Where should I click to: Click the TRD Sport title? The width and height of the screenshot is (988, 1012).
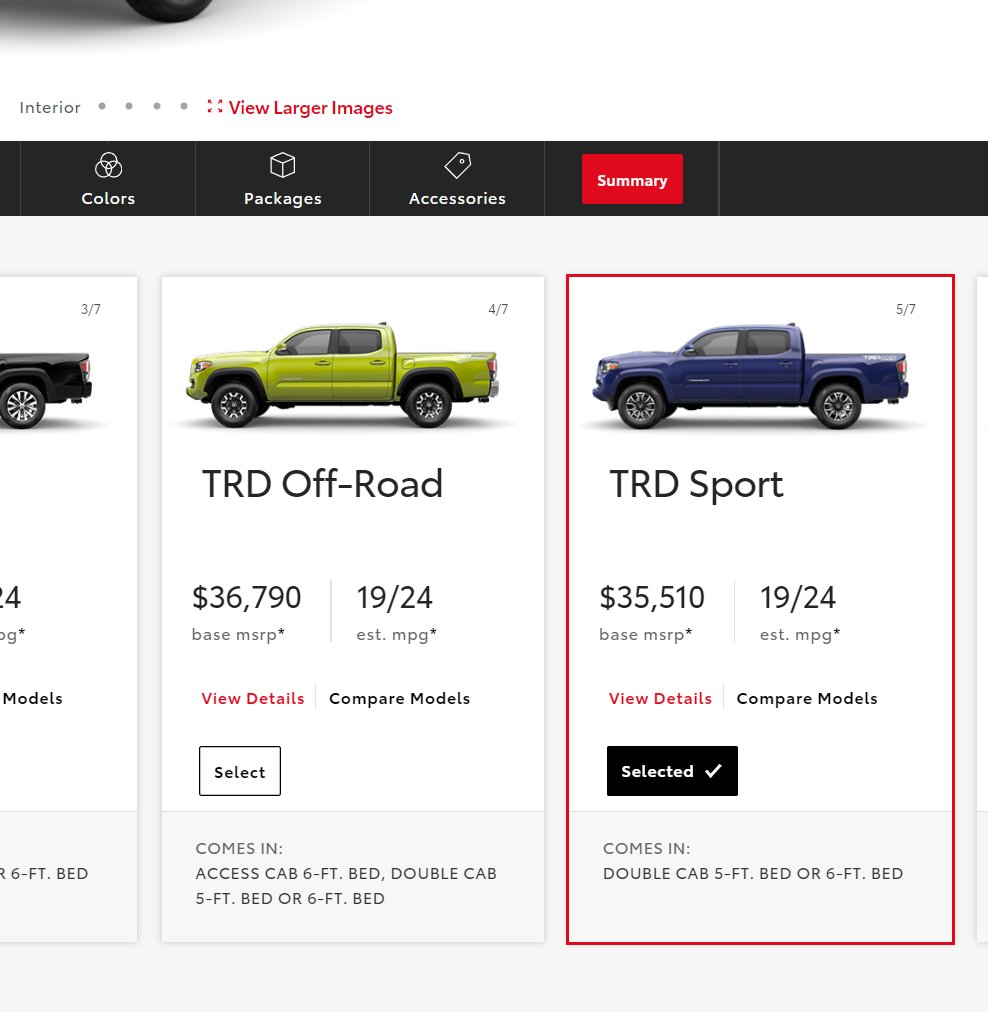[x=696, y=484]
